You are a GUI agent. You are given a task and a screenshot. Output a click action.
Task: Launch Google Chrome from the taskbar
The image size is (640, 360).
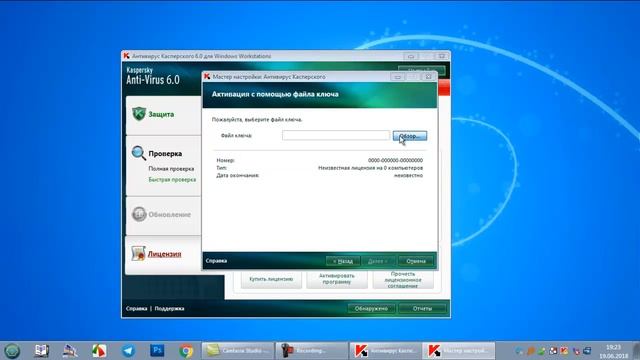point(186,351)
